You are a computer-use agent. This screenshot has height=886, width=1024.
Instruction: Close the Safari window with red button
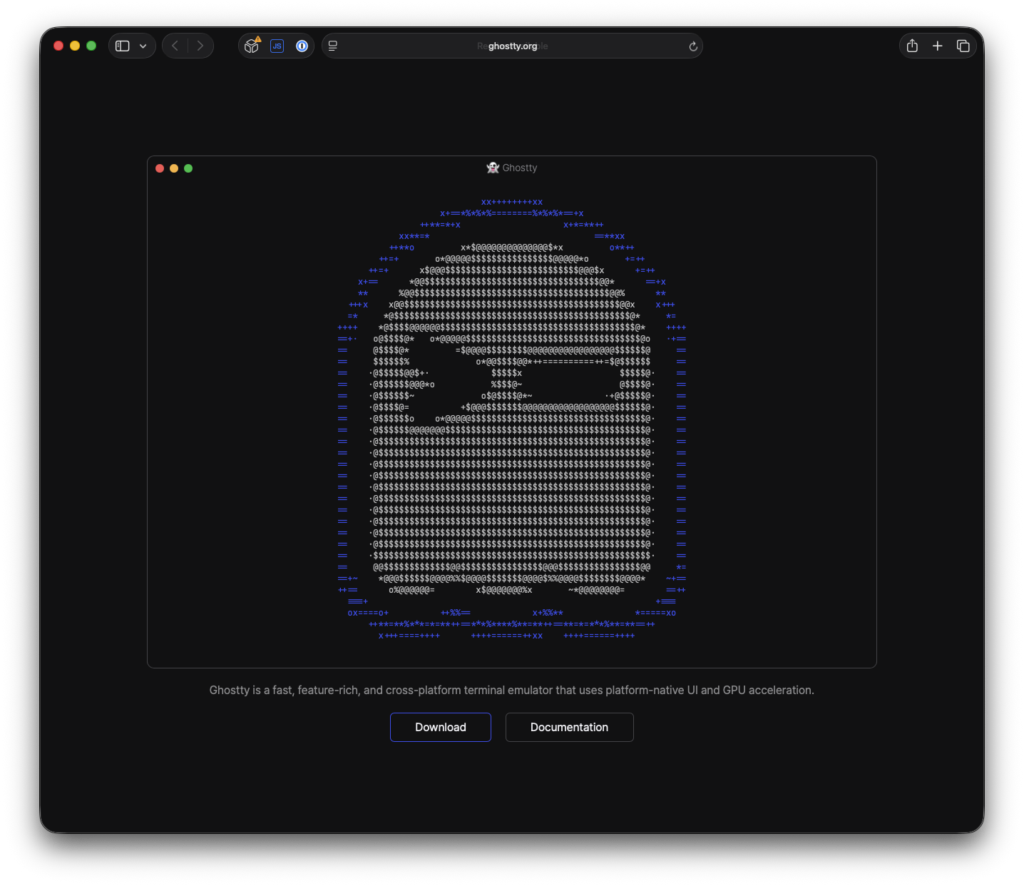click(x=58, y=46)
